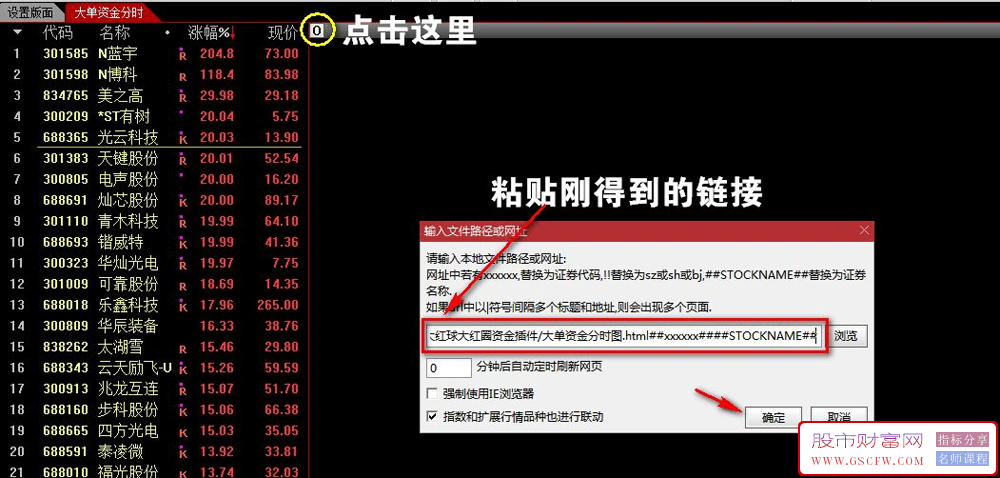Viewport: 1000px width, 478px height.
Task: Select stock 300913 兆龙互连
Action: pyautogui.click(x=154, y=389)
